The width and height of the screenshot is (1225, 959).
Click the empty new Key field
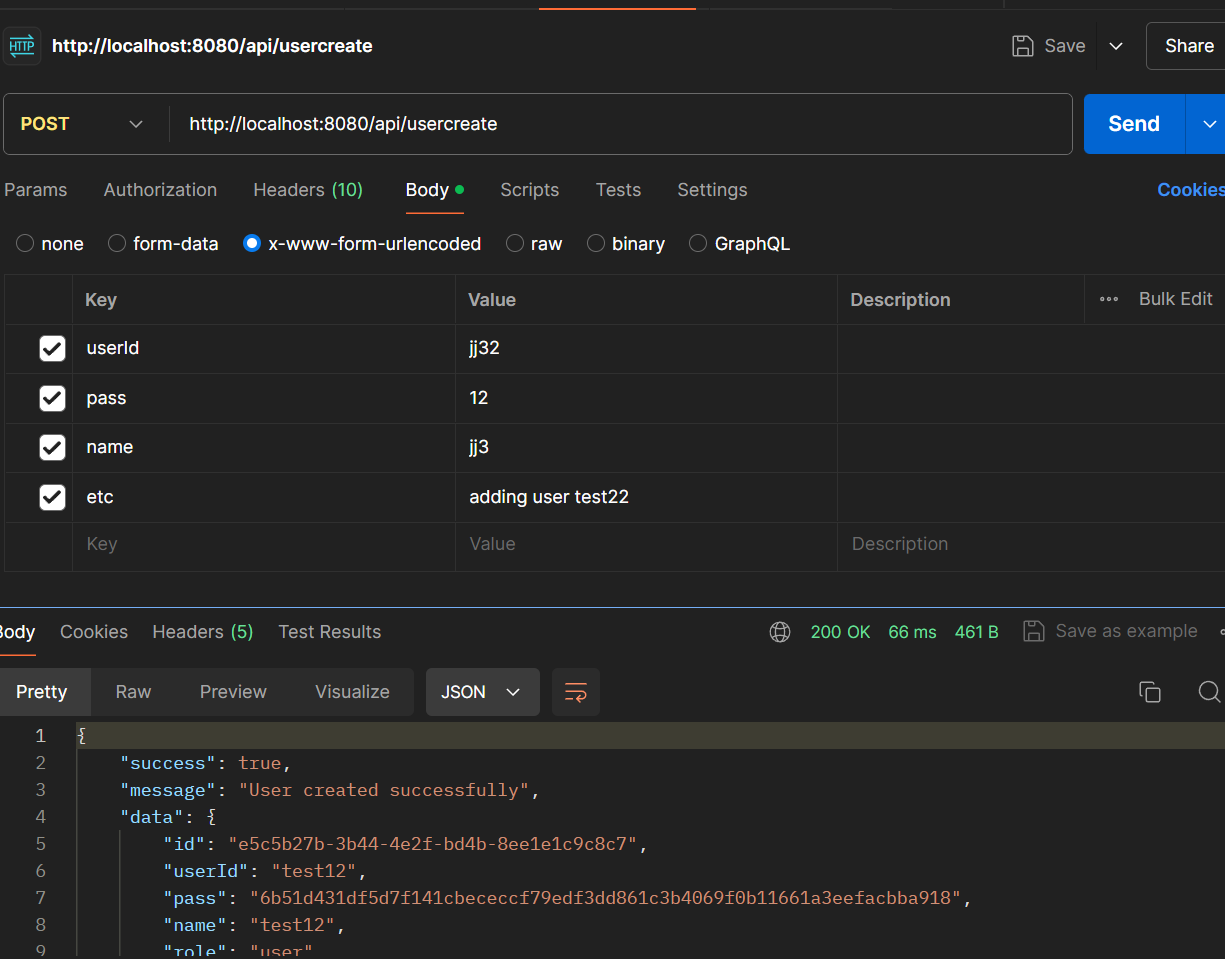click(264, 545)
